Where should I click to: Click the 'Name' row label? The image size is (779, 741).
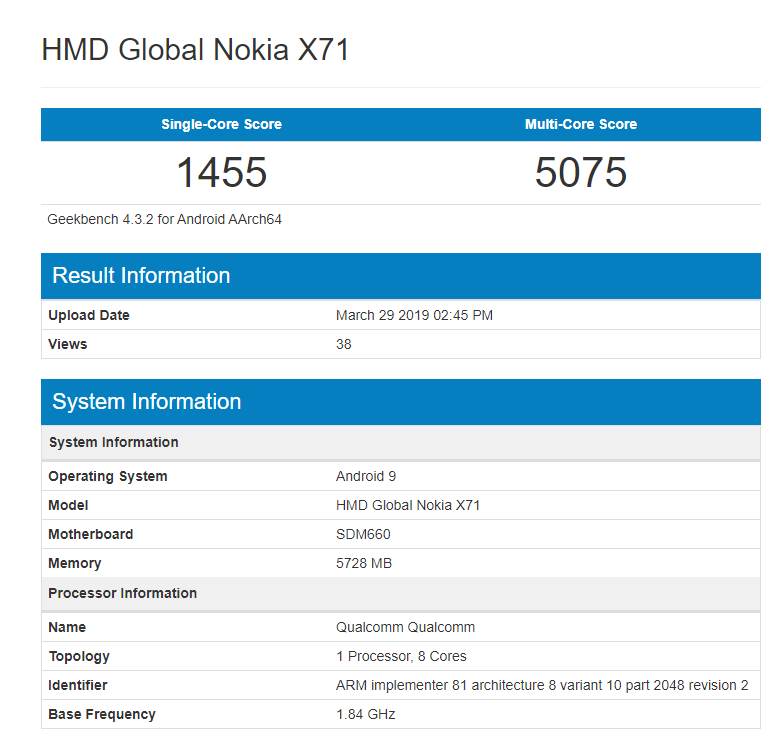67,627
